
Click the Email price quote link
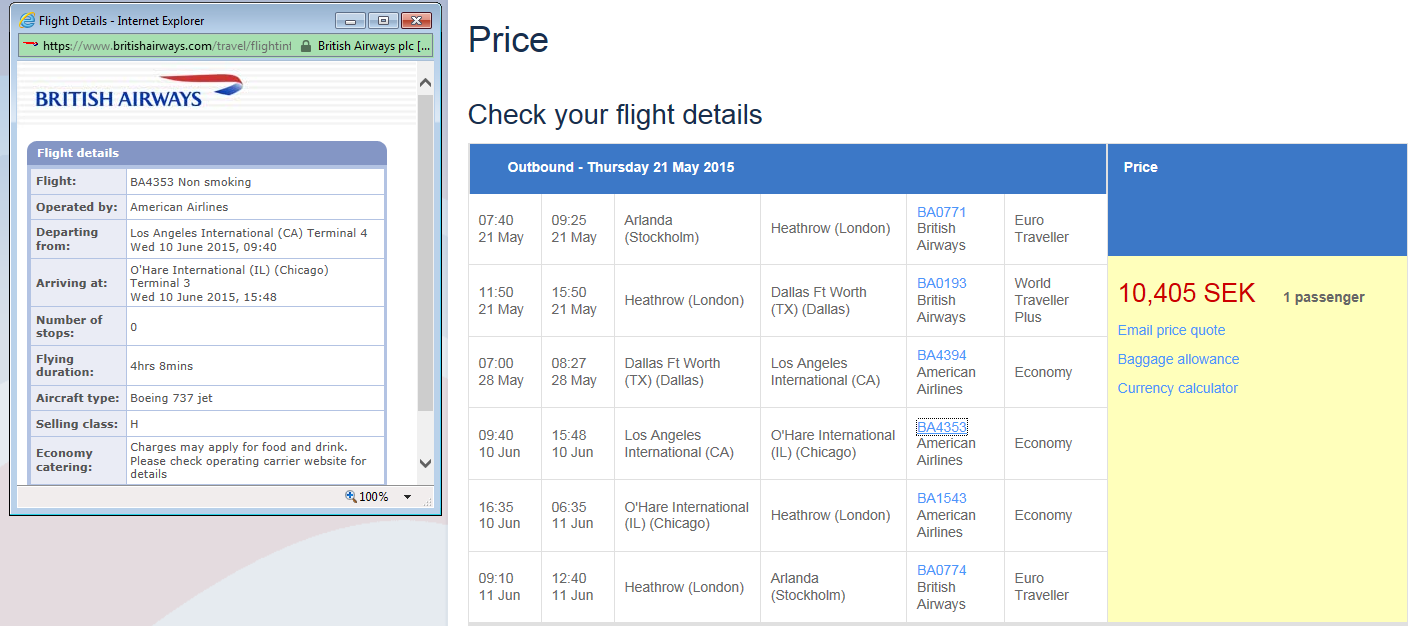(x=1171, y=330)
